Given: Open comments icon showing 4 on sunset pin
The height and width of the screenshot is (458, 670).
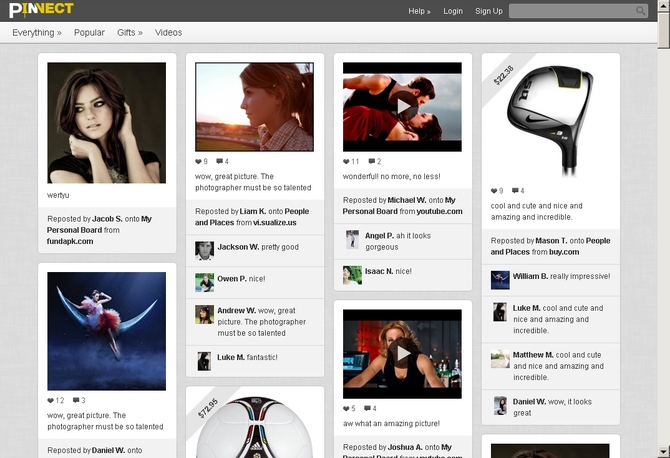Looking at the screenshot, I should 219,161.
